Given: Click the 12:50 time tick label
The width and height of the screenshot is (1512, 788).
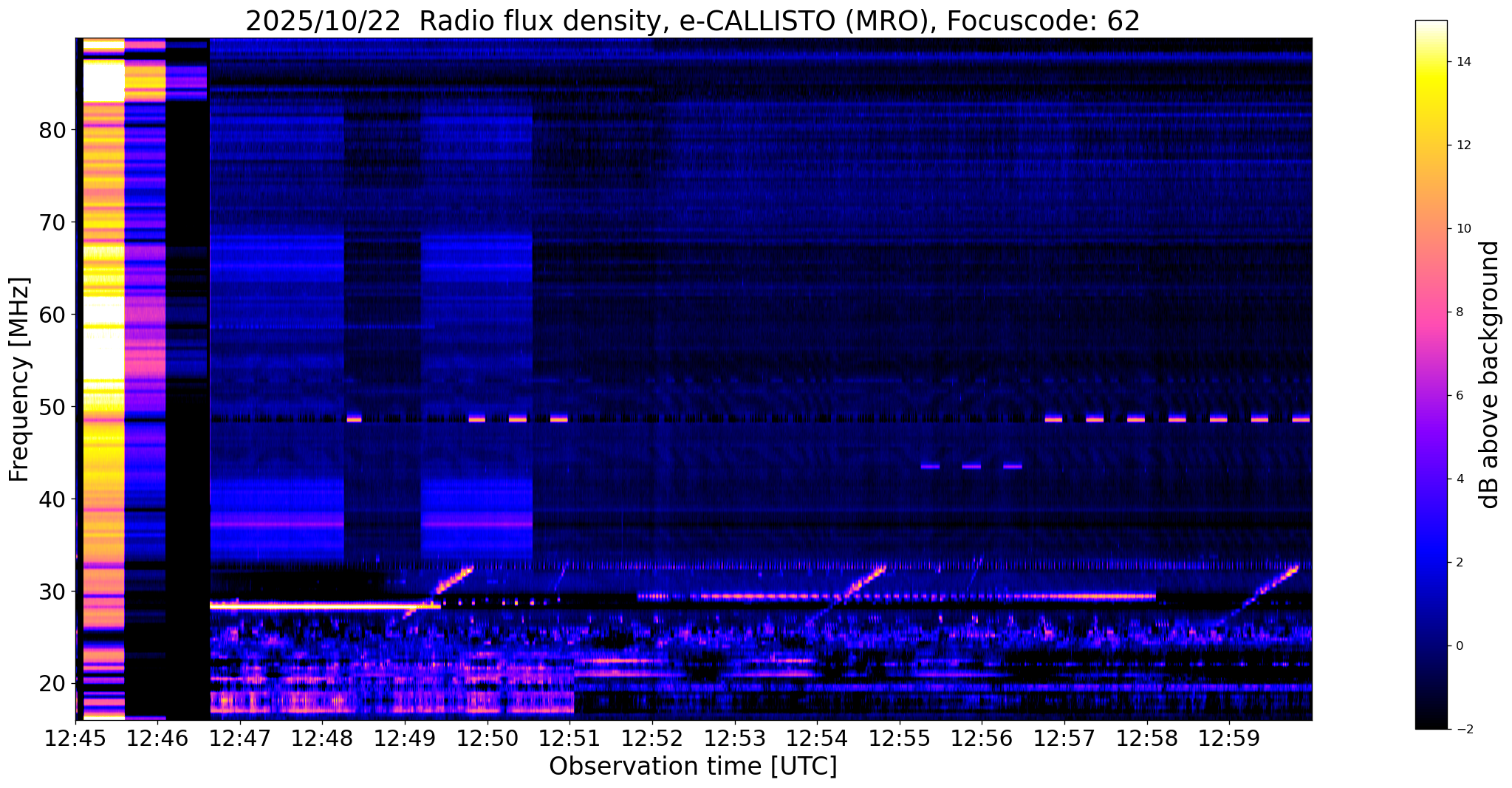Looking at the screenshot, I should pyautogui.click(x=488, y=737).
